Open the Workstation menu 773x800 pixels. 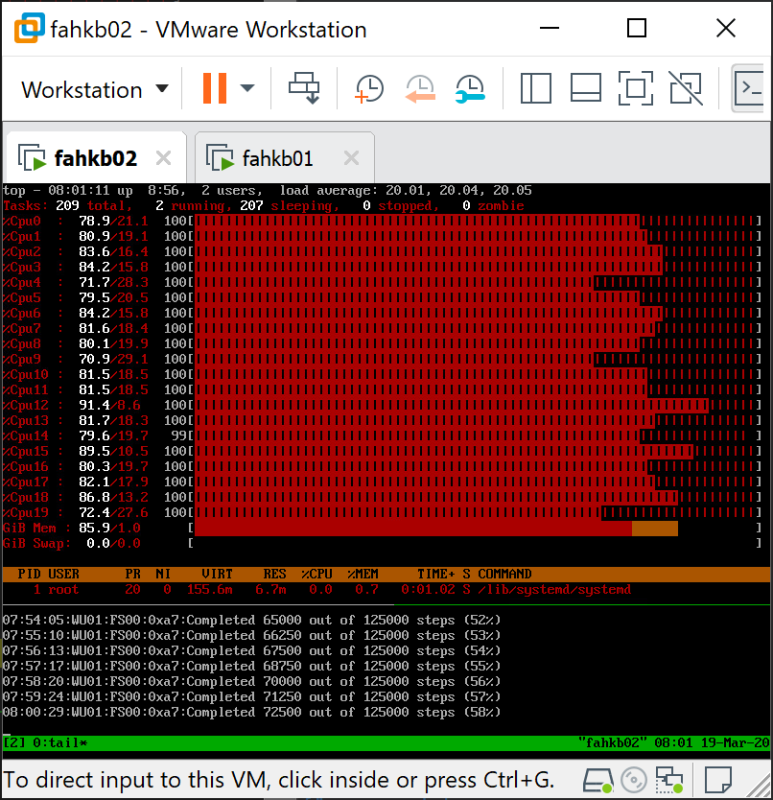tap(94, 90)
